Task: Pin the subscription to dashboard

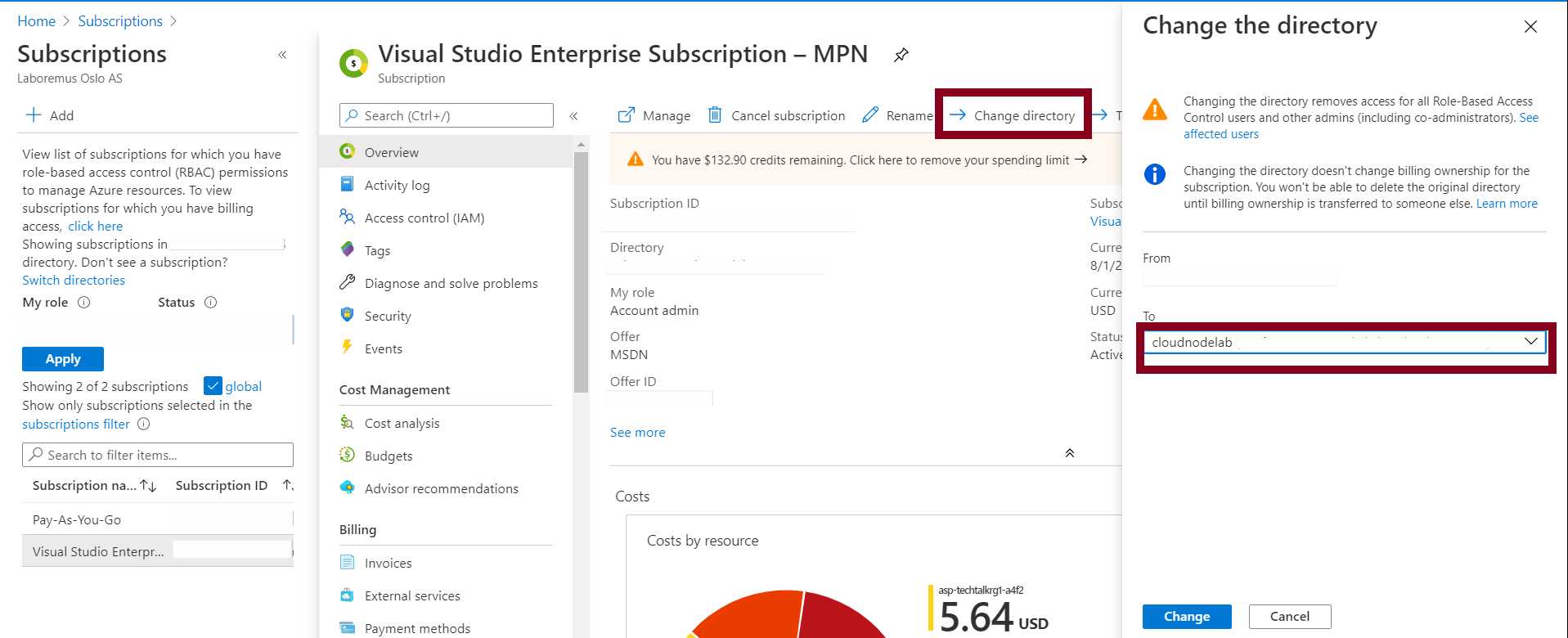Action: 901,55
